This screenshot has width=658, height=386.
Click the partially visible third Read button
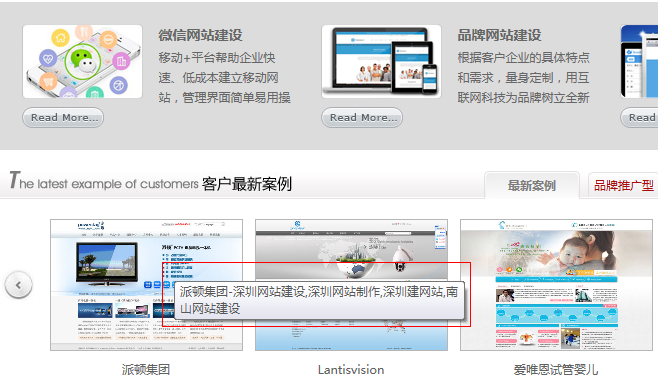639,117
